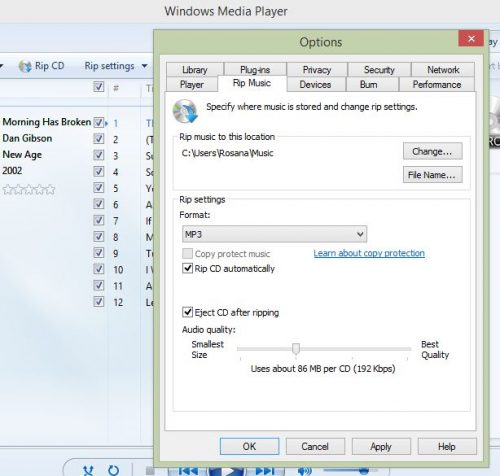Click the genre text New Age
This screenshot has width=500, height=476.
click(22, 155)
